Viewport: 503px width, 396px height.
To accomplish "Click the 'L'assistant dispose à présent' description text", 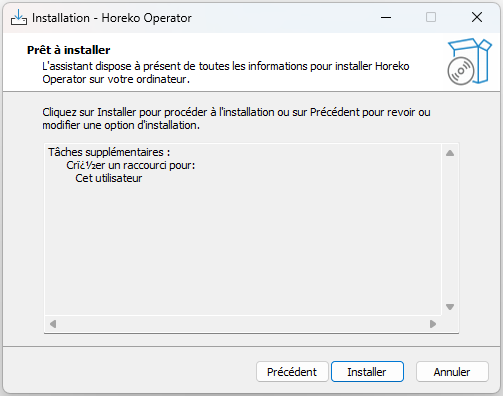I will (226, 73).
